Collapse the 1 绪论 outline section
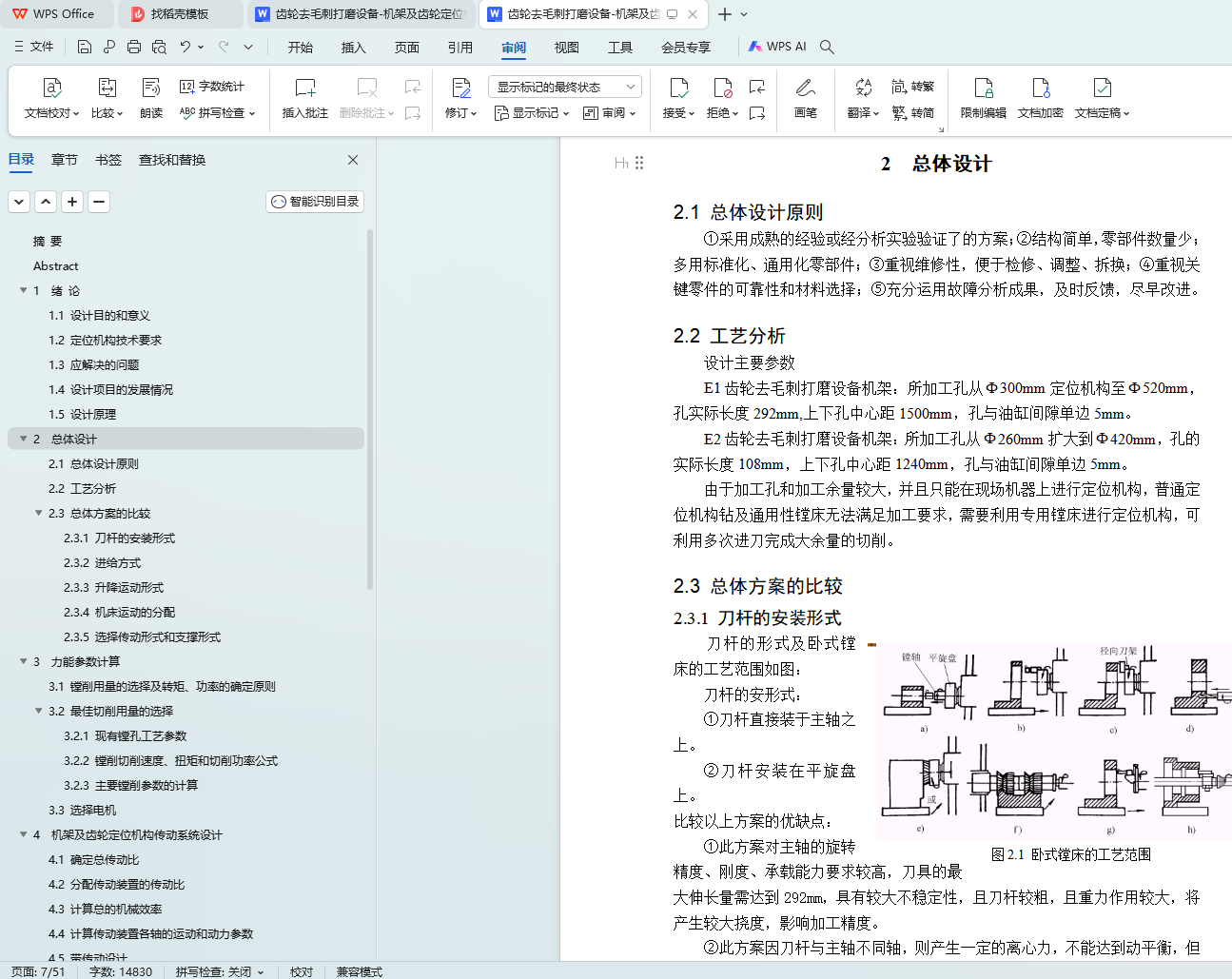Screen dimensions: 1232x979 click(24, 291)
